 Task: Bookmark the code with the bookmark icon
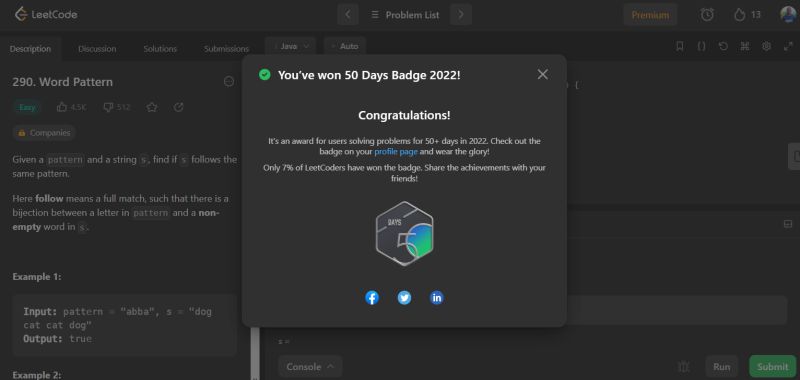[x=680, y=46]
